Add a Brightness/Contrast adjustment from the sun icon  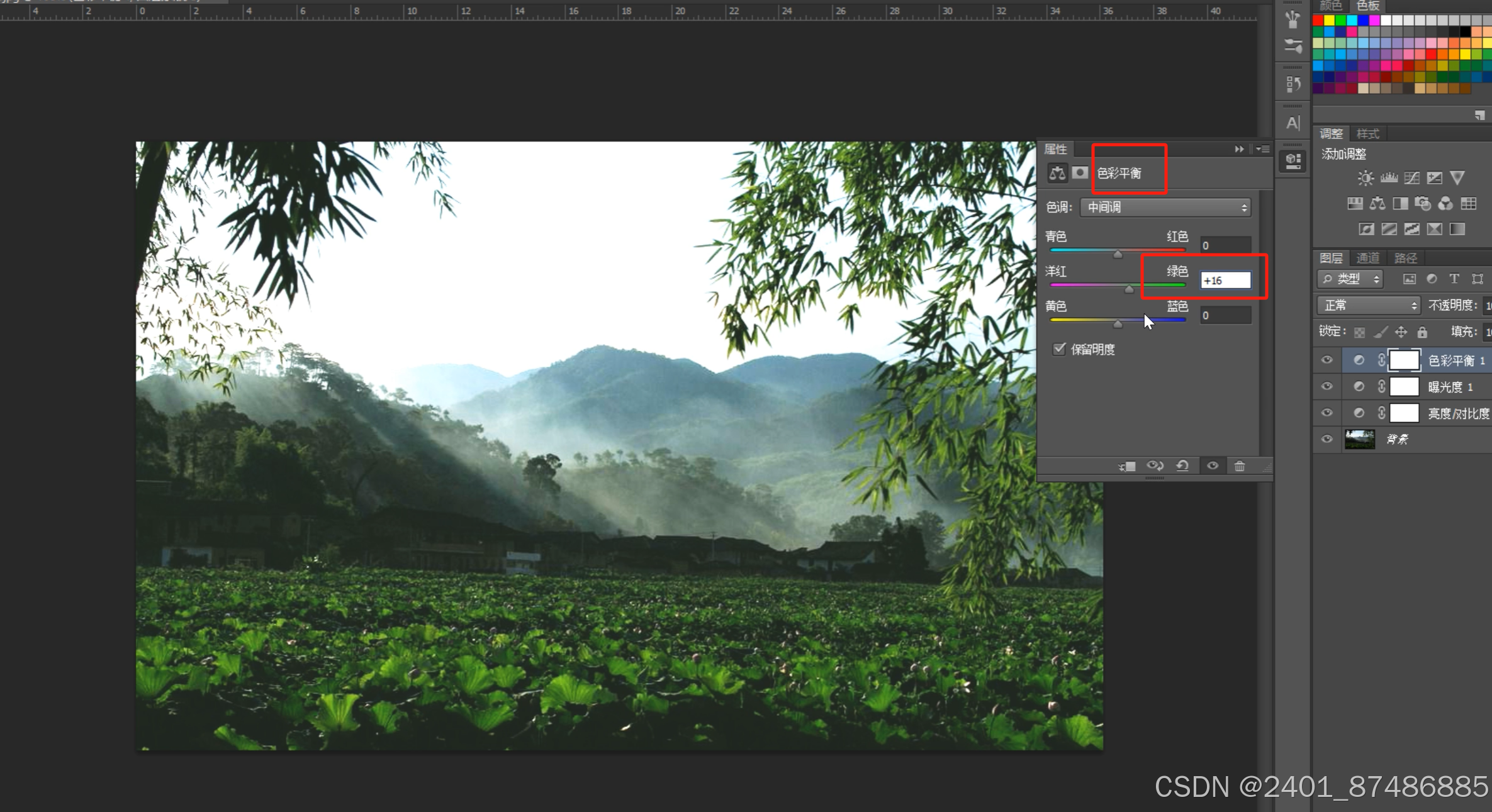pyautogui.click(x=1365, y=178)
